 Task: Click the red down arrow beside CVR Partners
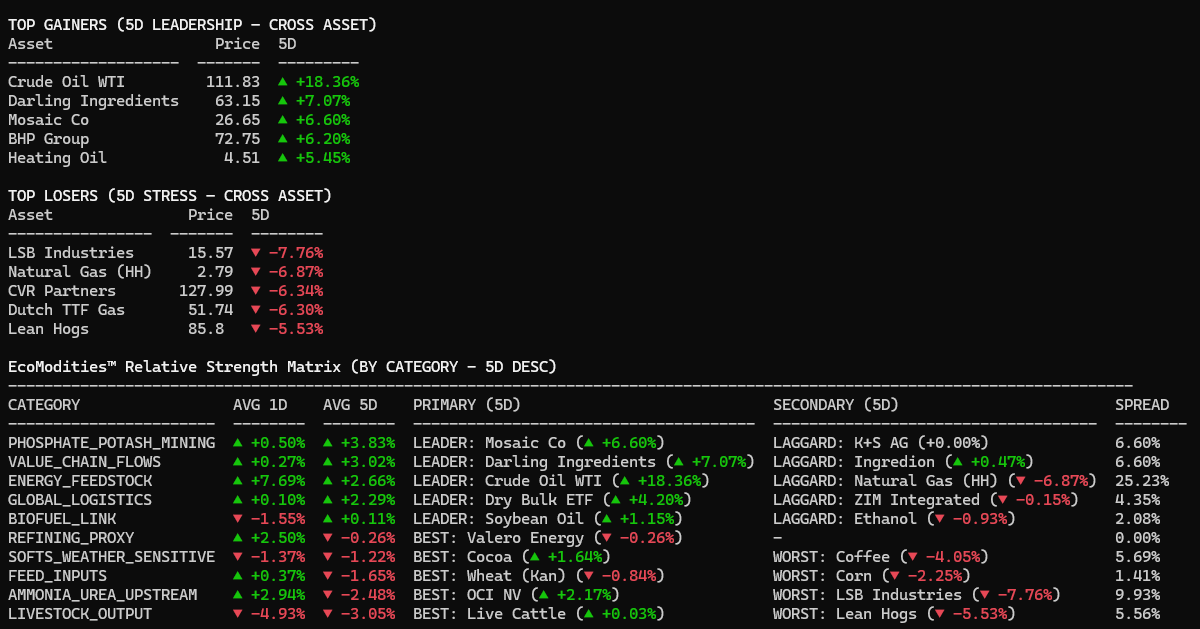pos(256,291)
